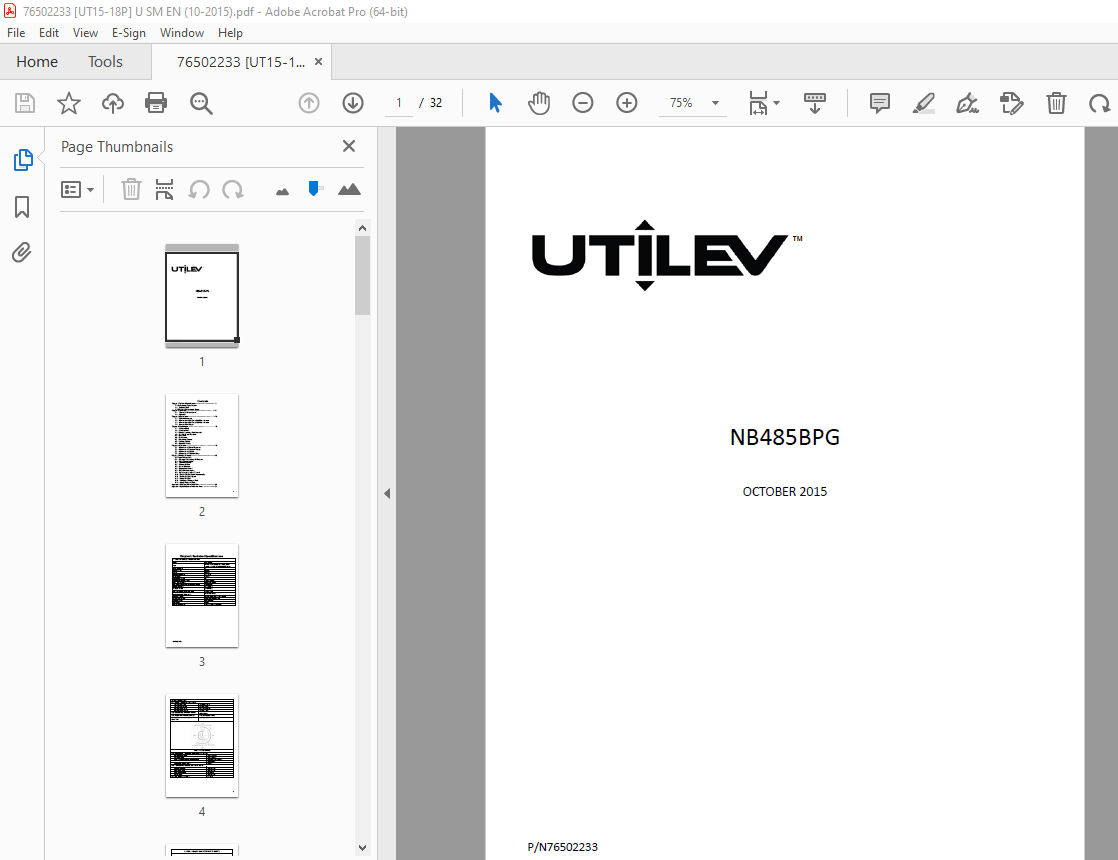Rotate thumbnail clockwise
1118x860 pixels.
click(x=232, y=190)
